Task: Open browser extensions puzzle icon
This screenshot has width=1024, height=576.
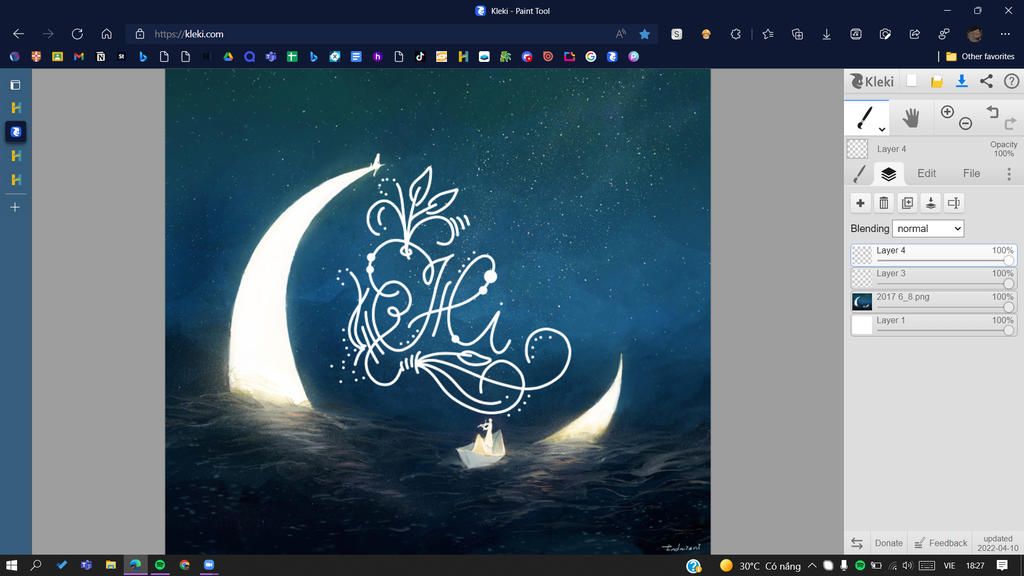Action: (x=735, y=34)
